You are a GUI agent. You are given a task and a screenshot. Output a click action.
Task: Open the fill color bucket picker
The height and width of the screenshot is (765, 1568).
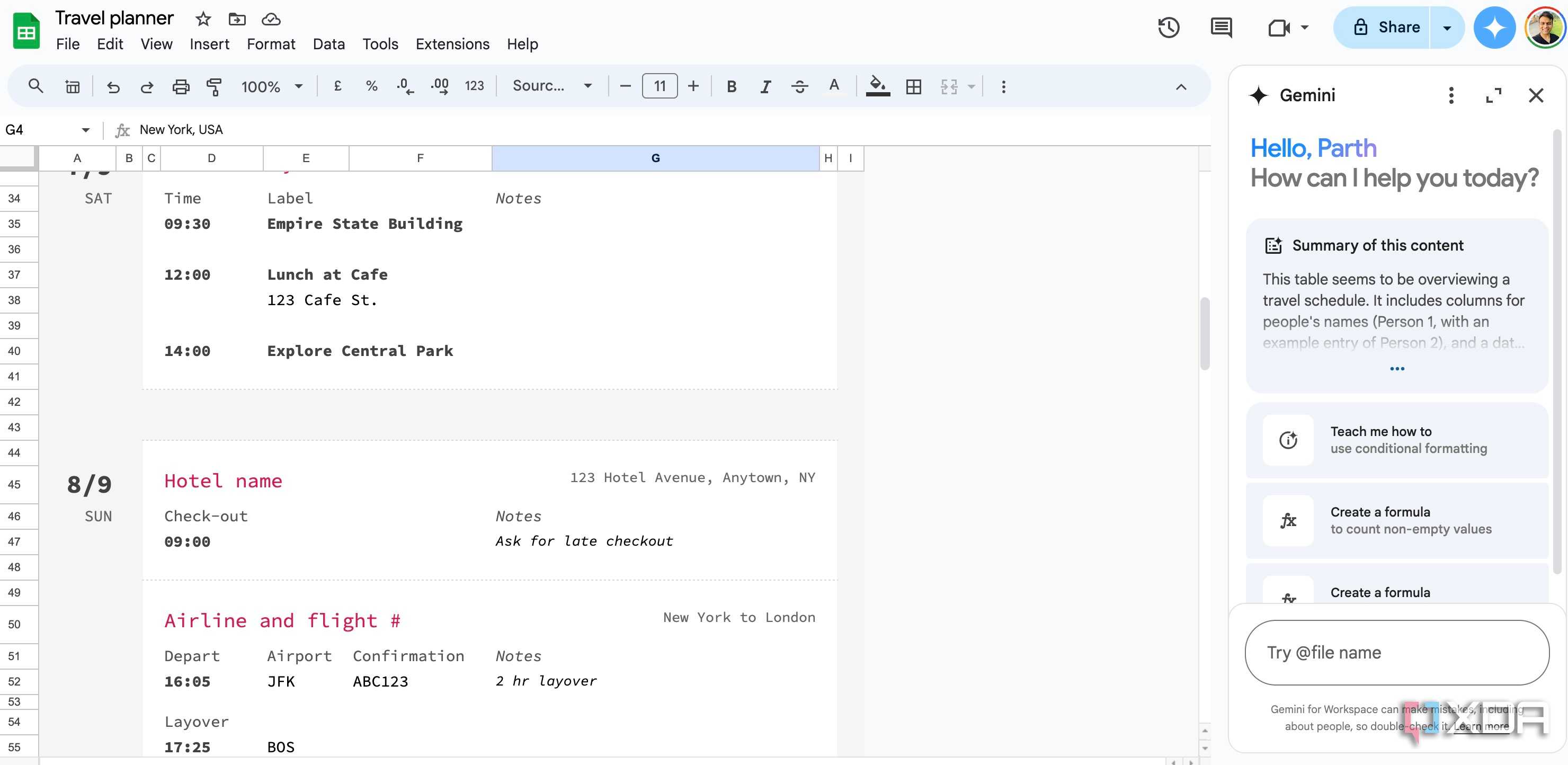coord(877,86)
